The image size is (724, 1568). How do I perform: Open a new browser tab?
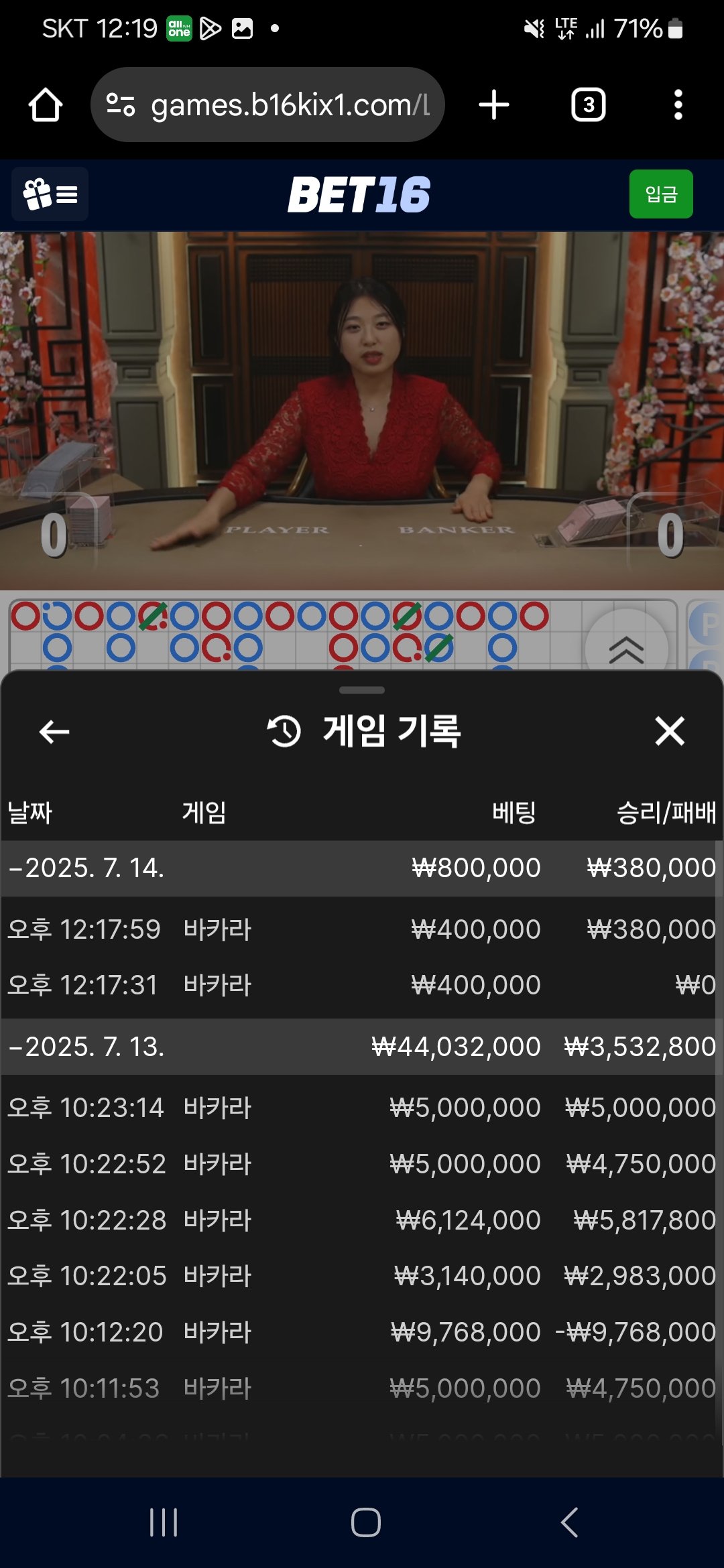click(494, 105)
